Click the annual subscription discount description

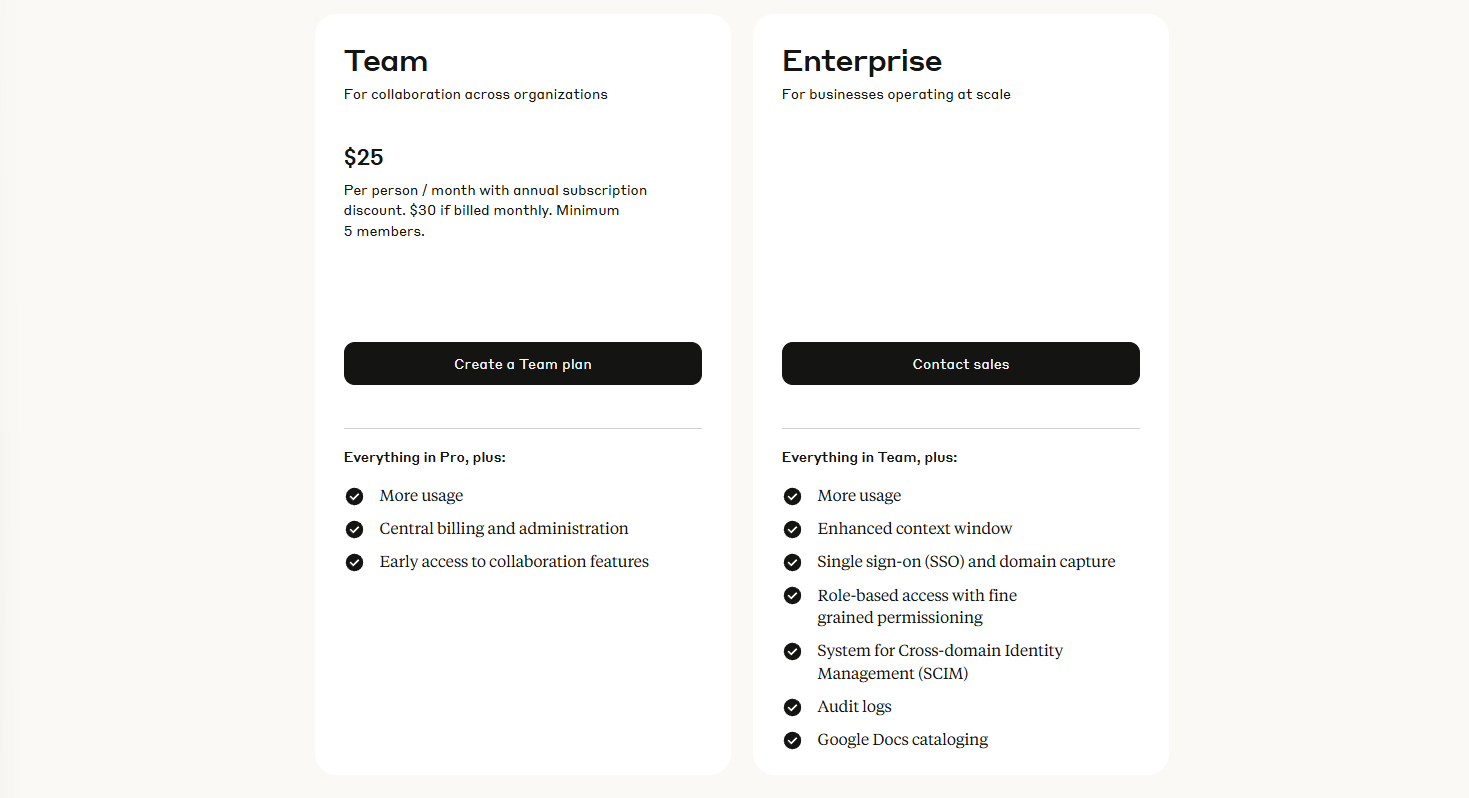495,210
